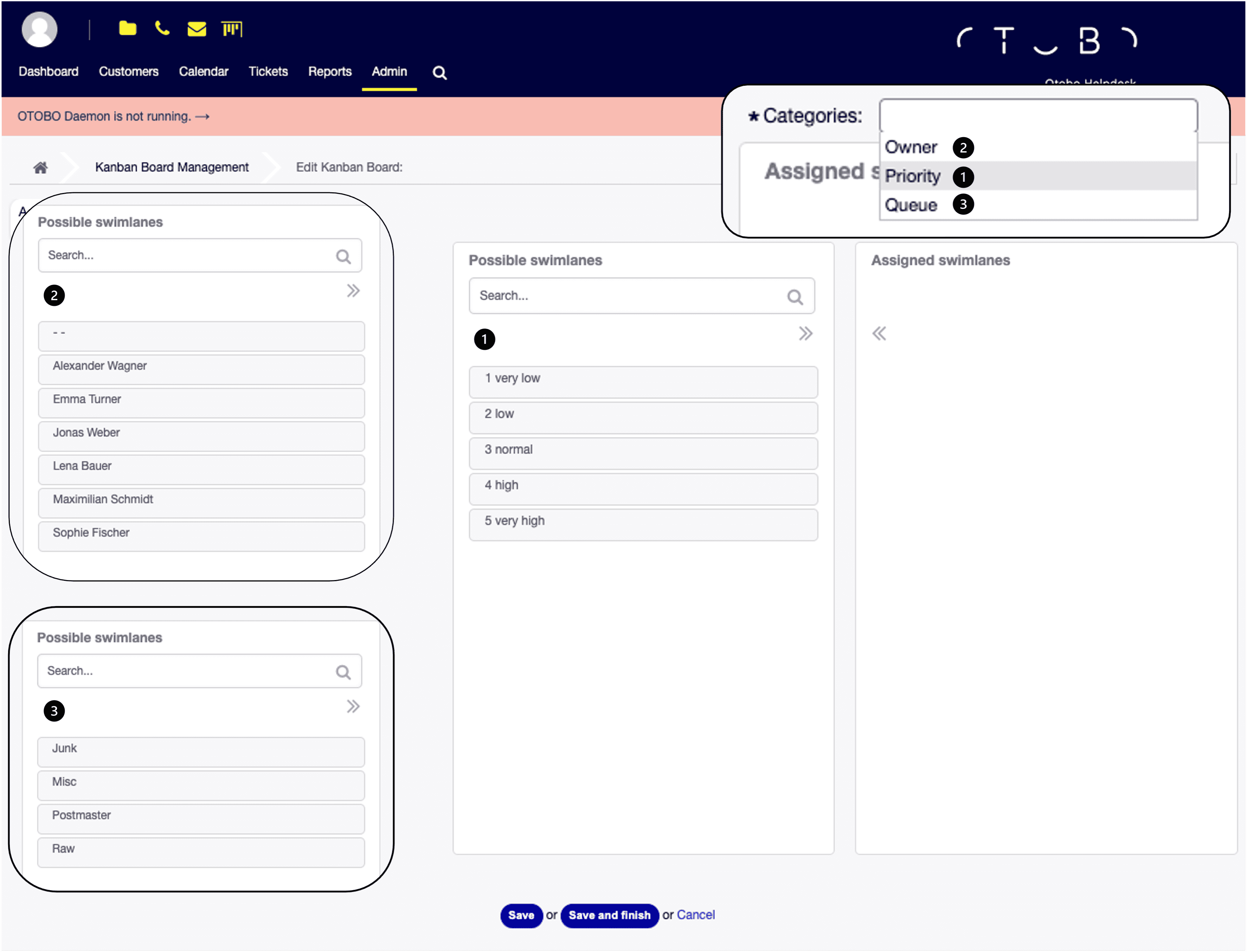Select Postmaster queue swimlane

click(x=201, y=819)
